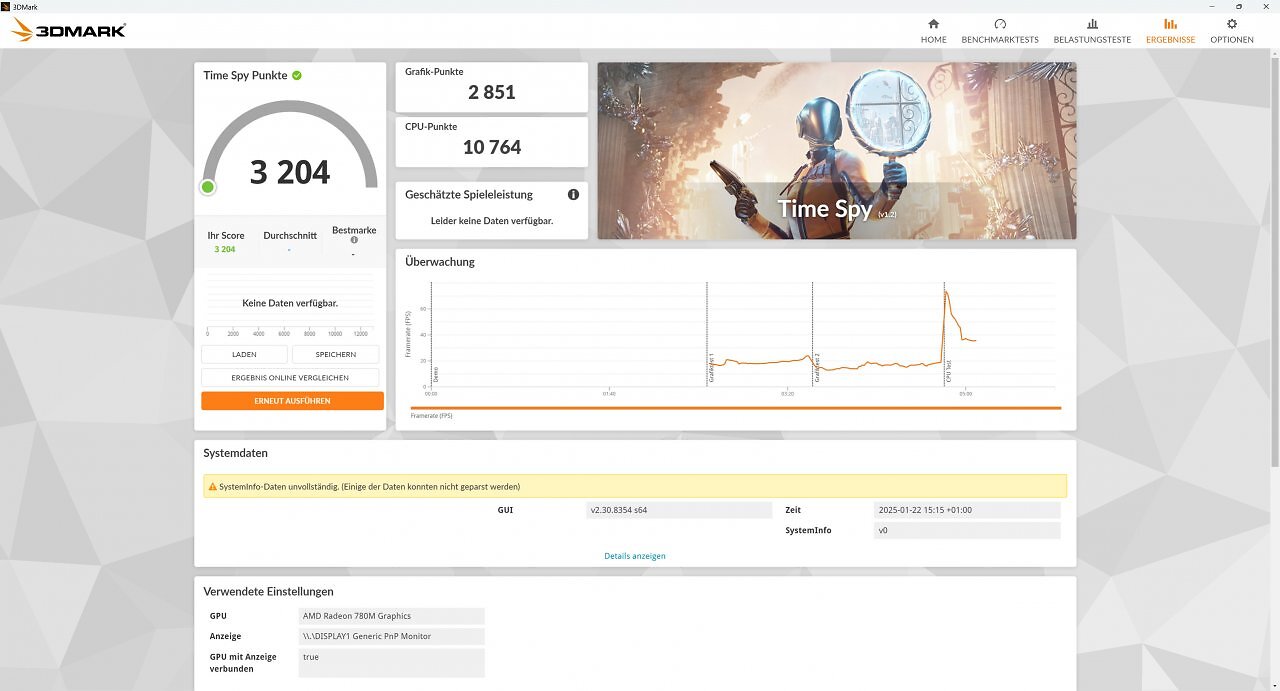The width and height of the screenshot is (1280, 691).
Task: Click the 3DMark logo
Action: [68, 30]
